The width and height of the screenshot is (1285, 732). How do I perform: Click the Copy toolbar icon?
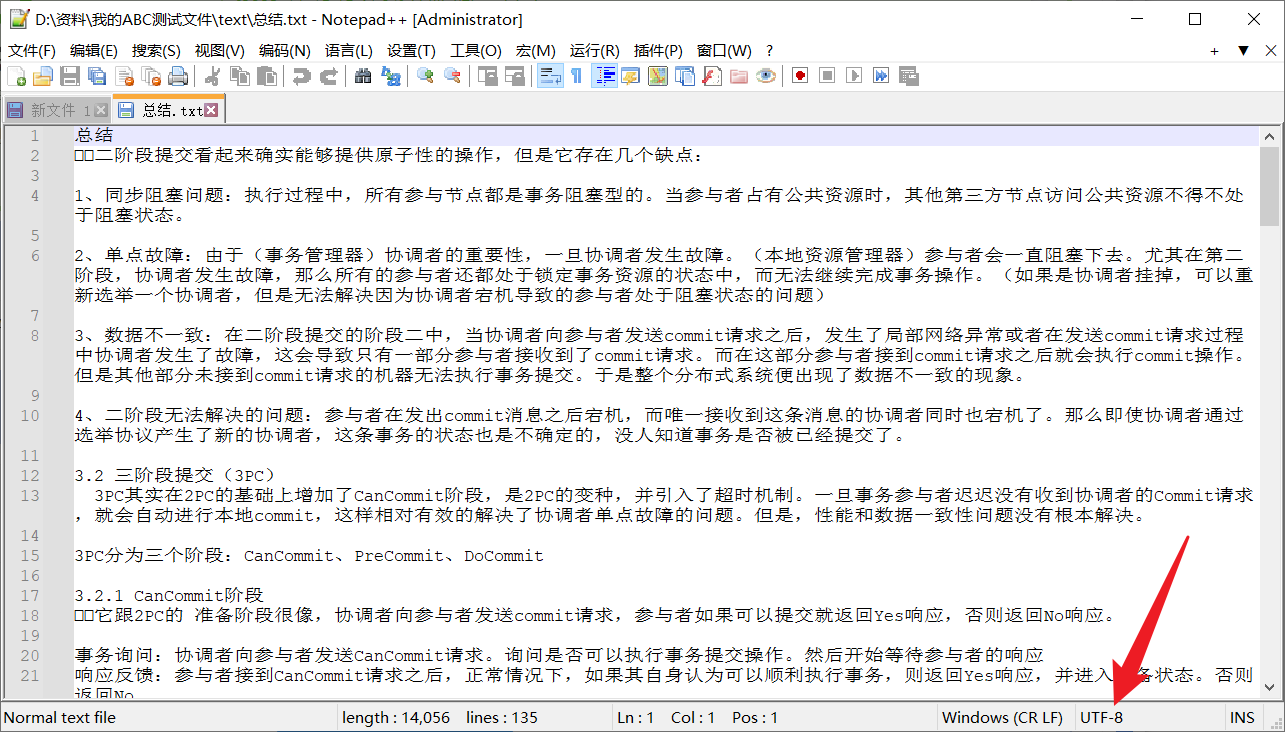[240, 76]
